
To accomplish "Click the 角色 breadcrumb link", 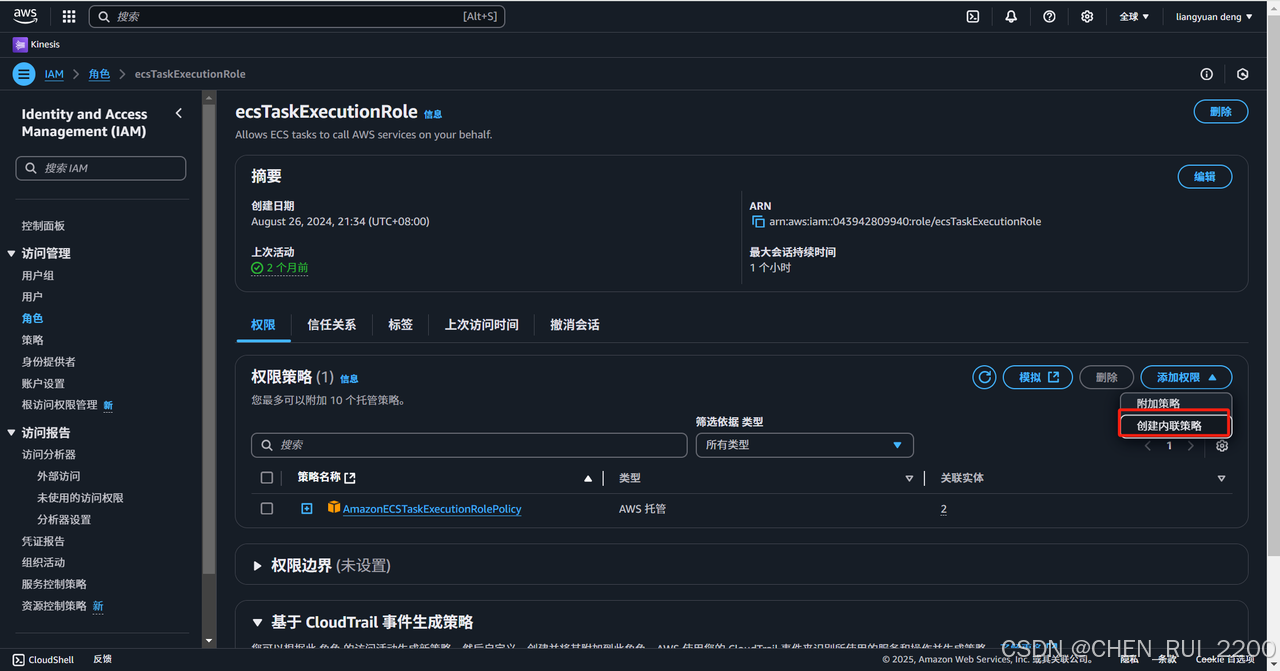I will [99, 74].
